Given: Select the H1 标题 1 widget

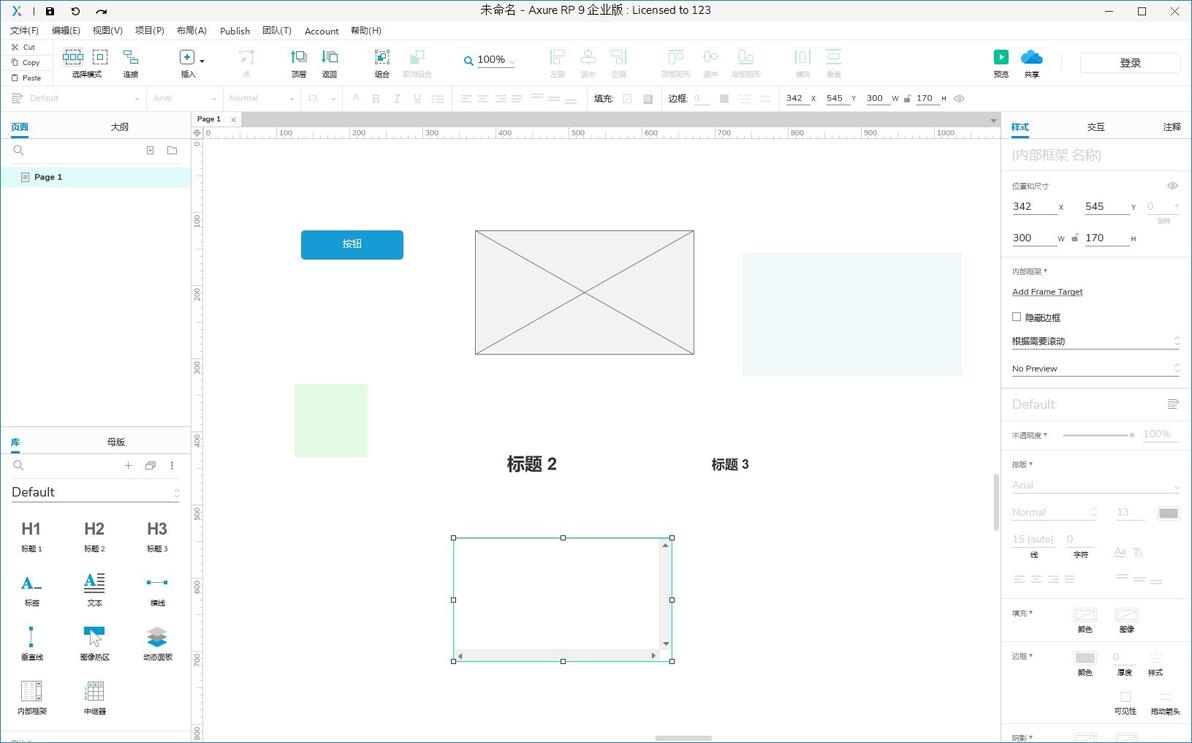Looking at the screenshot, I should 31,535.
